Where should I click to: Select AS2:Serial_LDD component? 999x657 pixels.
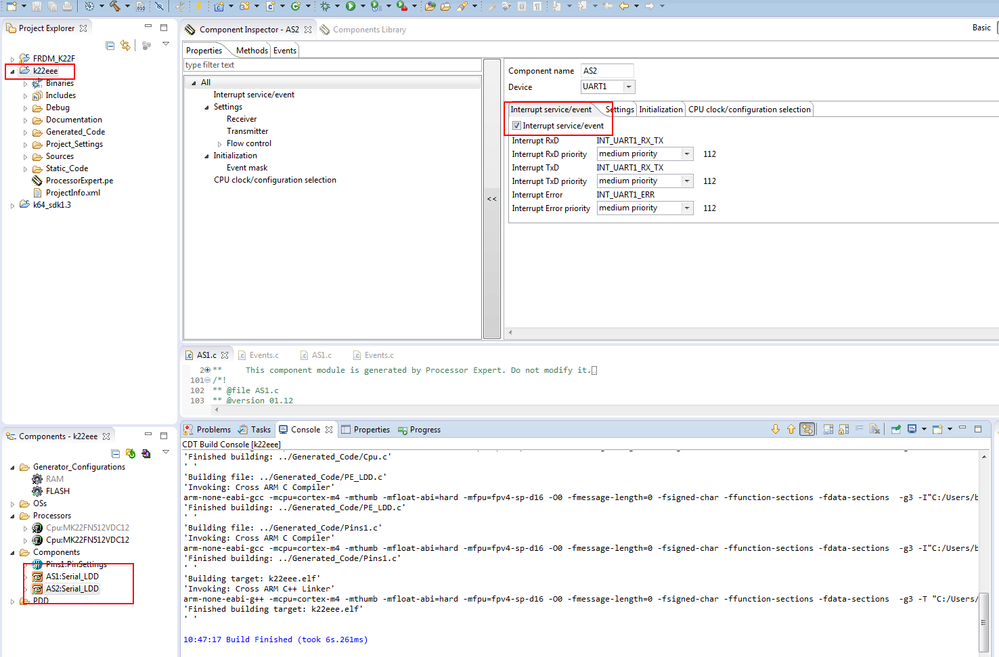coord(72,588)
